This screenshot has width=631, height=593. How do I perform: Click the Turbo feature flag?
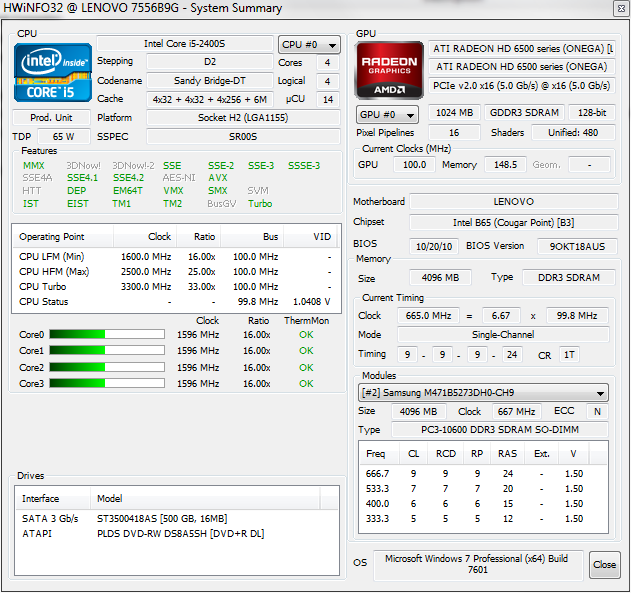coord(260,204)
